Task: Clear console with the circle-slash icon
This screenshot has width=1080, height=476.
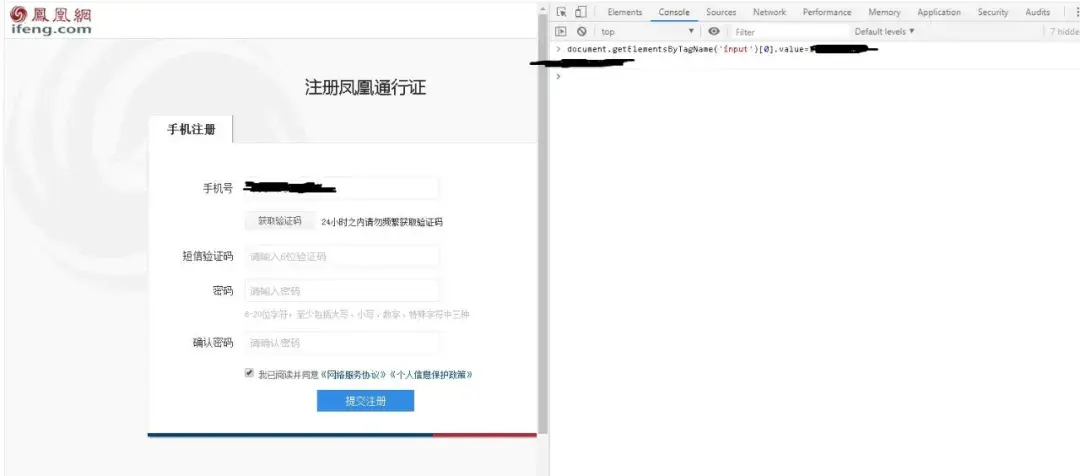Action: click(x=581, y=31)
